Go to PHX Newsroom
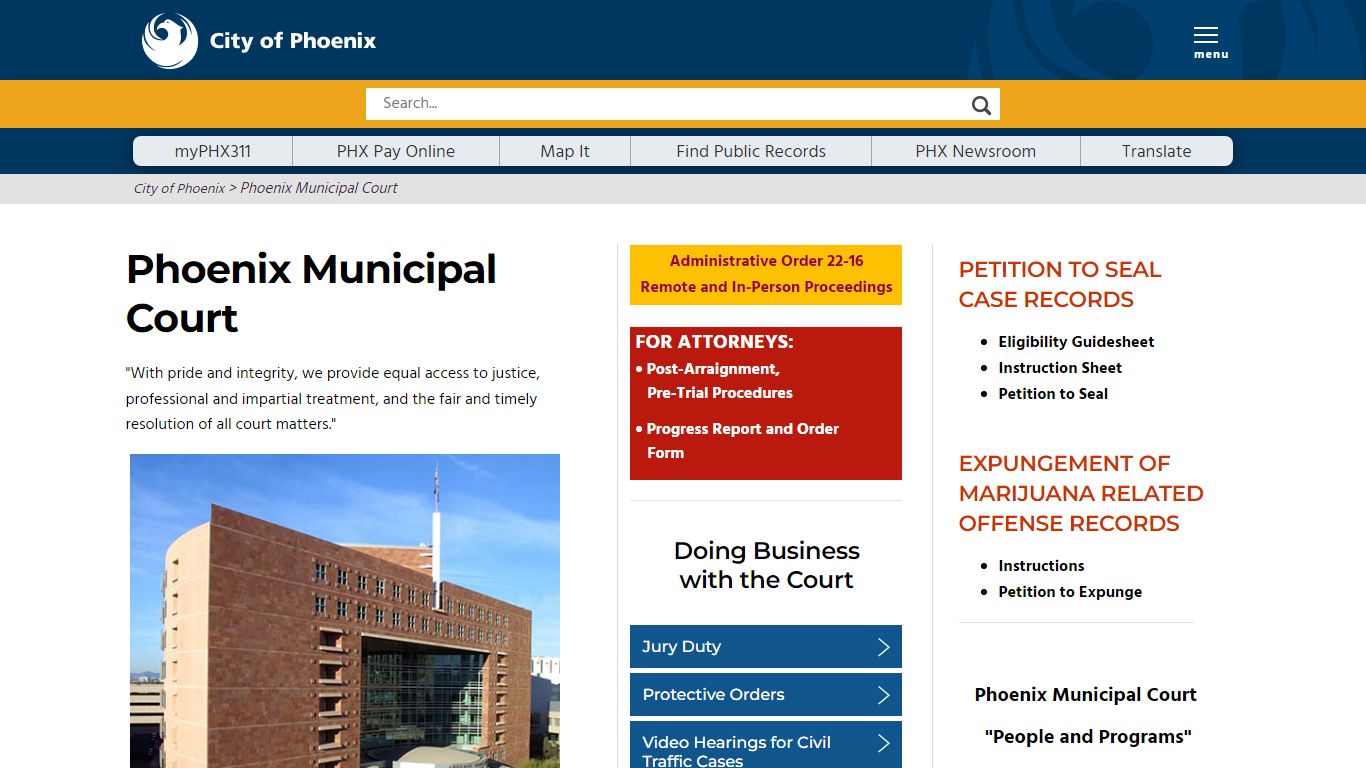The height and width of the screenshot is (768, 1366). (x=976, y=151)
